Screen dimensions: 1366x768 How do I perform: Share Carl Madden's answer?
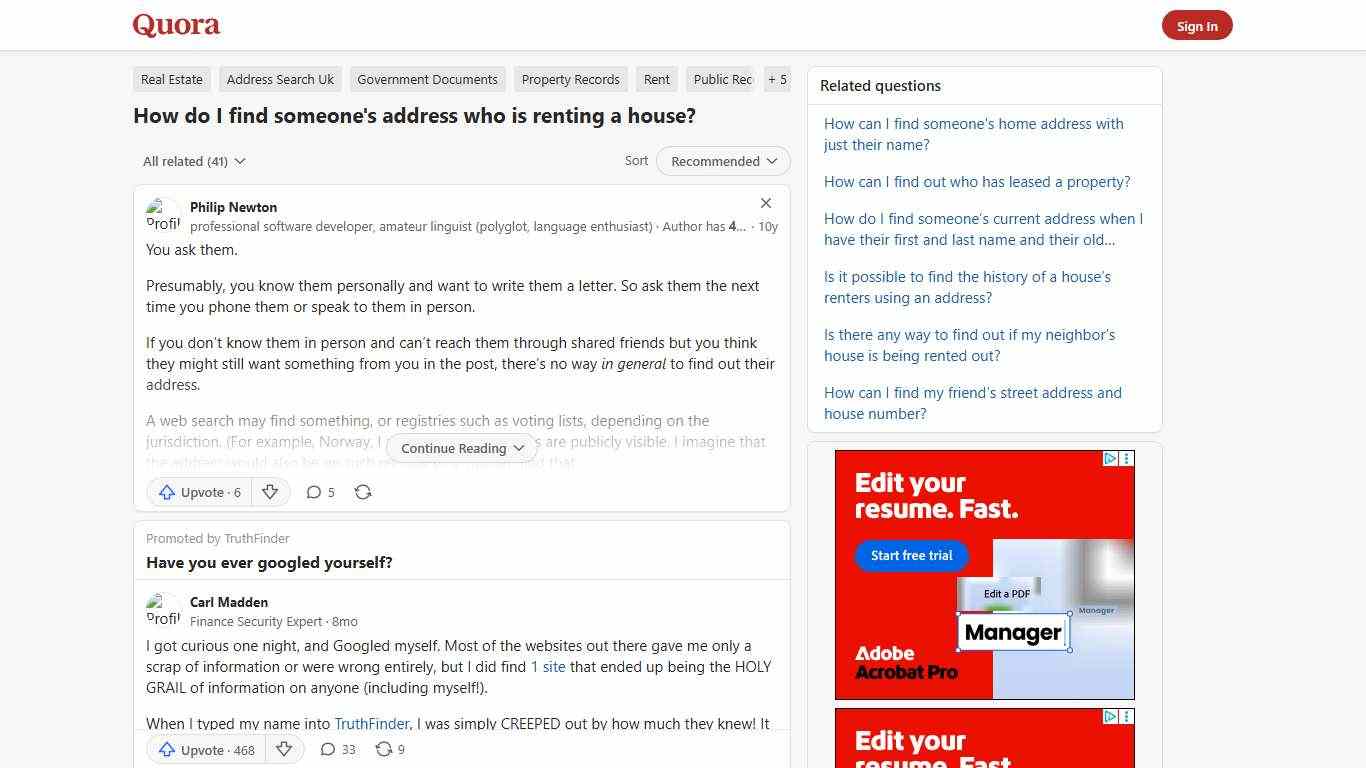tap(389, 749)
